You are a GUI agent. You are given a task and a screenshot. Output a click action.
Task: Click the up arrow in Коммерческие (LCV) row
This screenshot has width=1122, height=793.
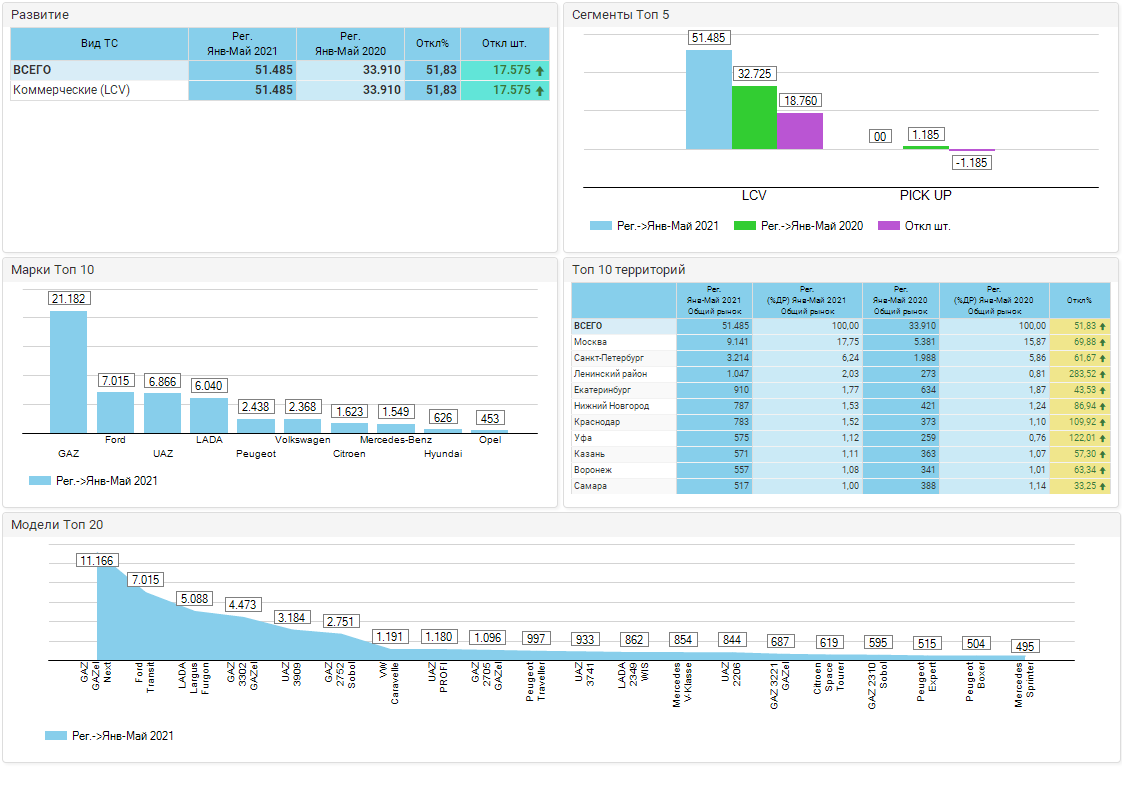click(540, 90)
